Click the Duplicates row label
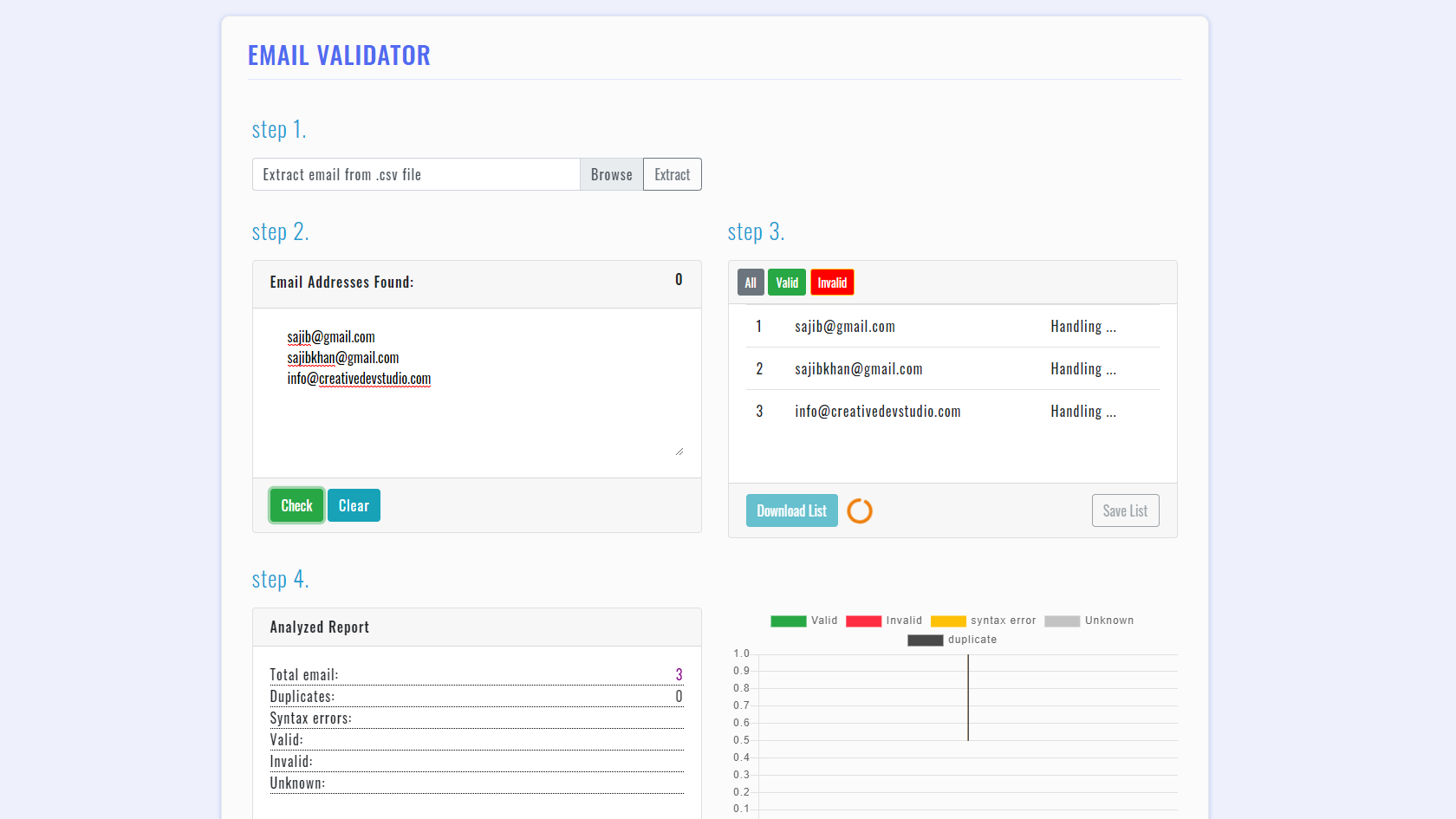Screen dimensions: 1456x819 302,696
